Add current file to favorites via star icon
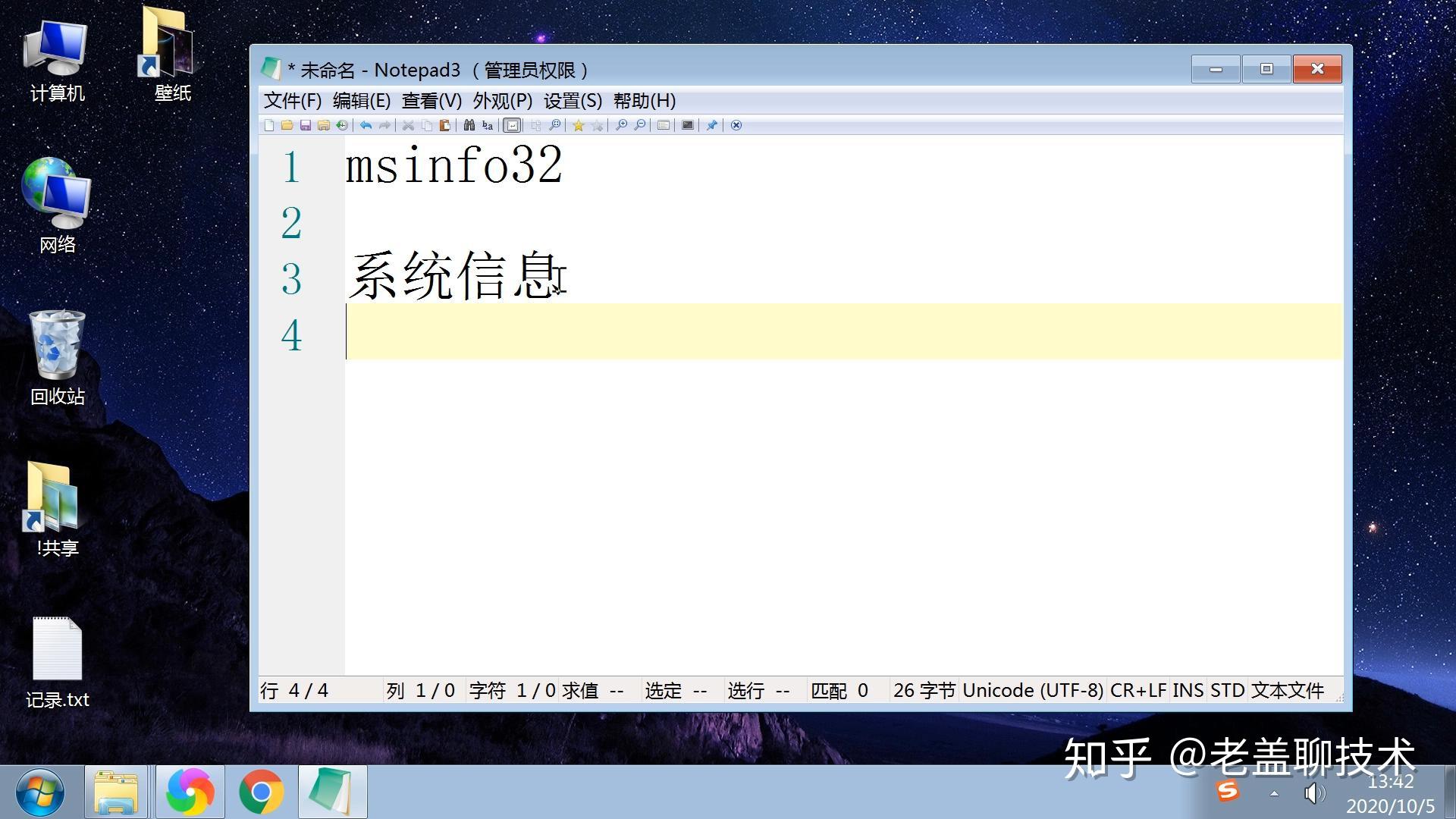Screen dimensions: 1456x819 point(579,125)
